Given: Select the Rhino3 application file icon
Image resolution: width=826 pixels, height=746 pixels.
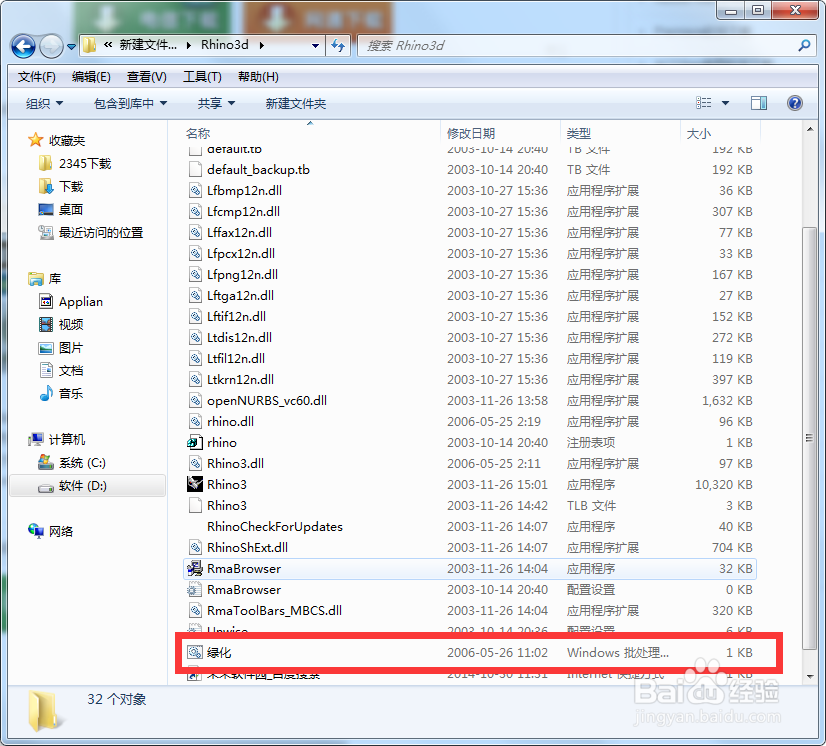Looking at the screenshot, I should click(x=195, y=484).
